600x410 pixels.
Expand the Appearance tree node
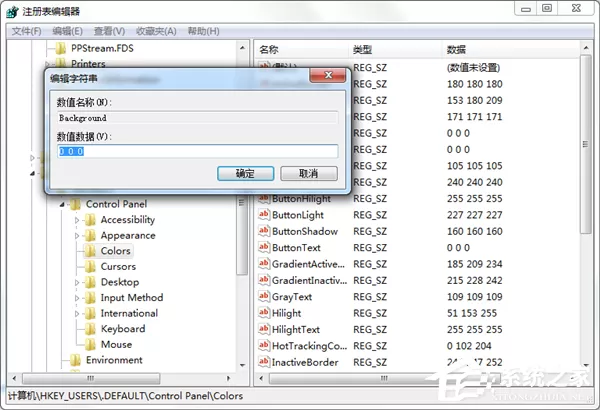[77, 236]
